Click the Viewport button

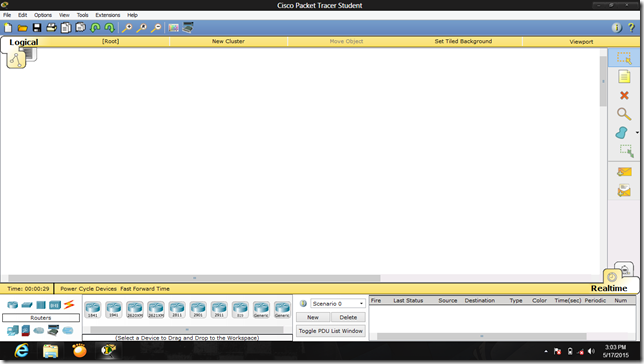581,41
